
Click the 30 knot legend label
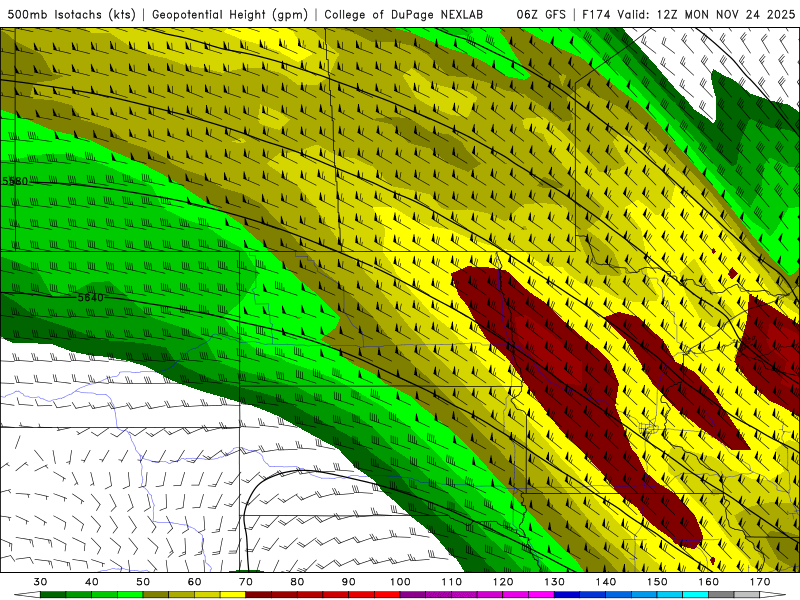[40, 582]
